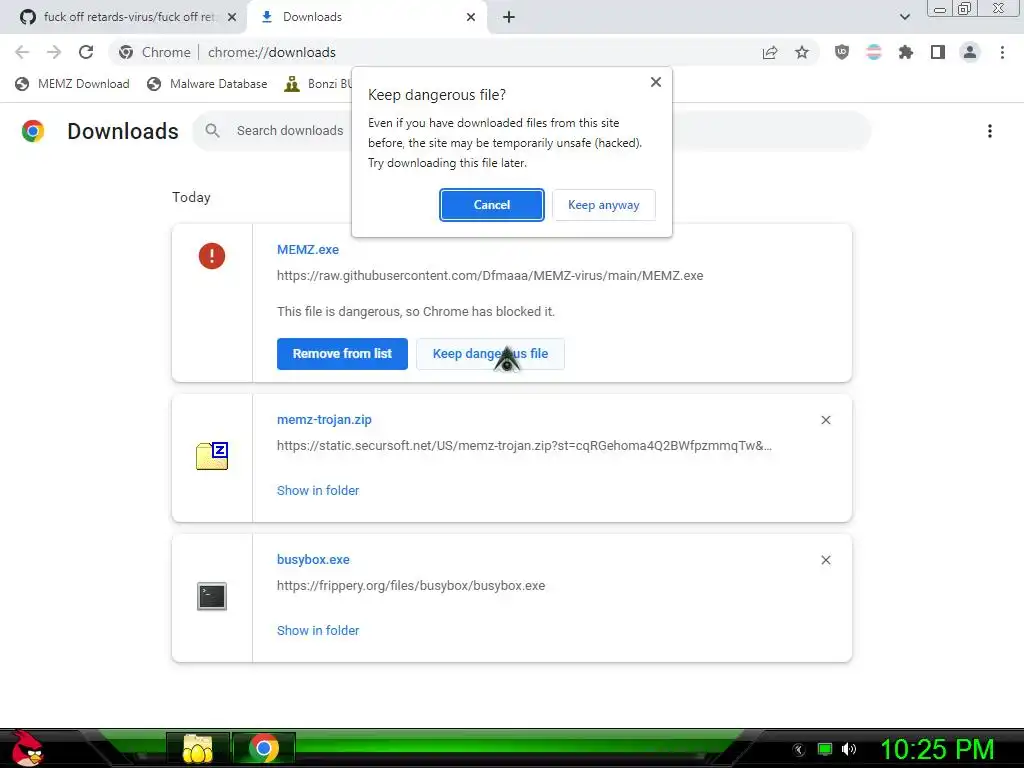This screenshot has width=1024, height=768.
Task: Go back with the browser back arrow
Action: 22,52
